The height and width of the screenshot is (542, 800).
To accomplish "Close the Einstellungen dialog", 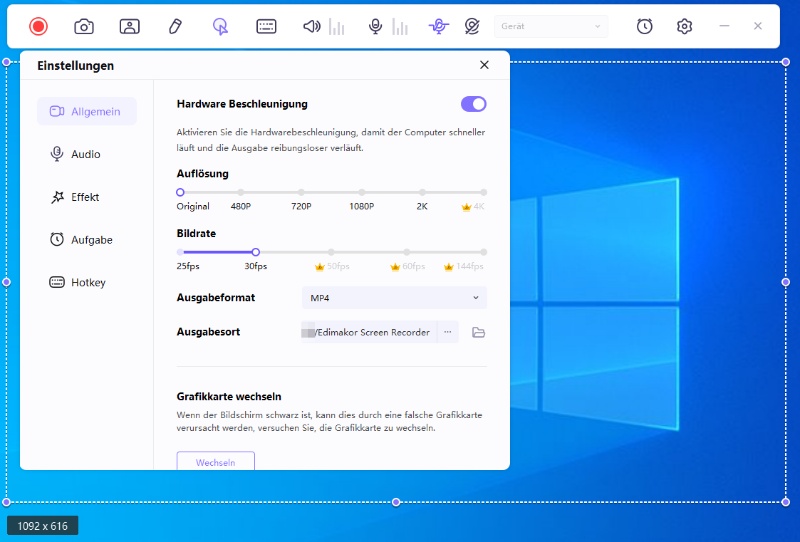I will coord(484,65).
